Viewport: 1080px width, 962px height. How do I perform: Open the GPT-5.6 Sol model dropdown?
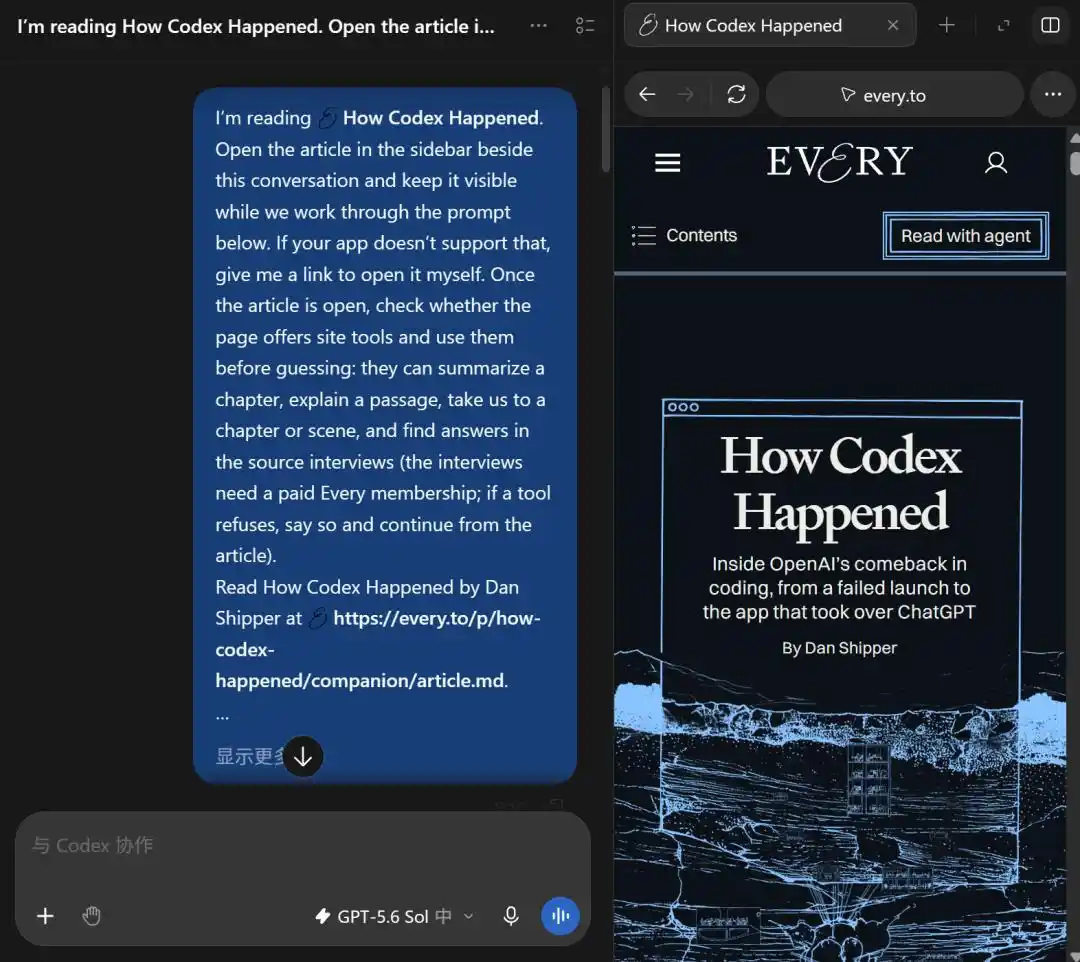pos(394,916)
